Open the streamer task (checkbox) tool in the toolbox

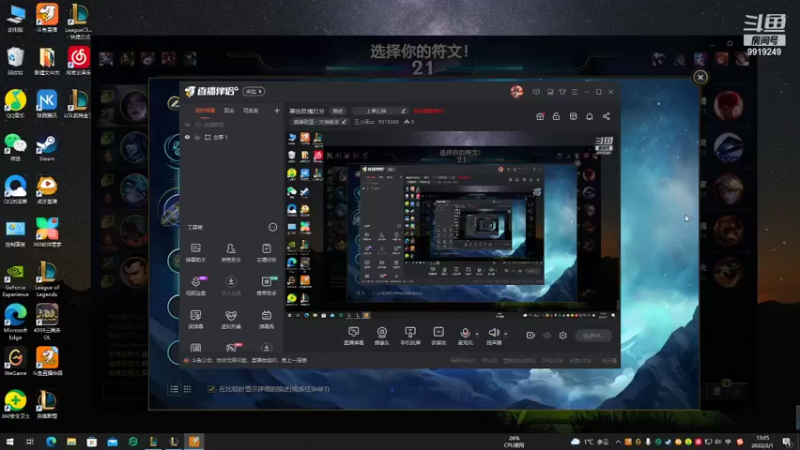pyautogui.click(x=266, y=252)
